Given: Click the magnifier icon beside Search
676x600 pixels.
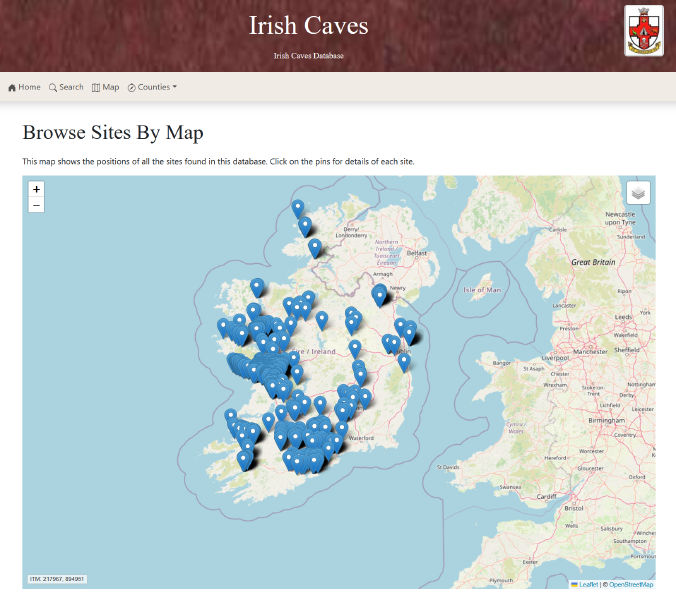Looking at the screenshot, I should coord(53,88).
